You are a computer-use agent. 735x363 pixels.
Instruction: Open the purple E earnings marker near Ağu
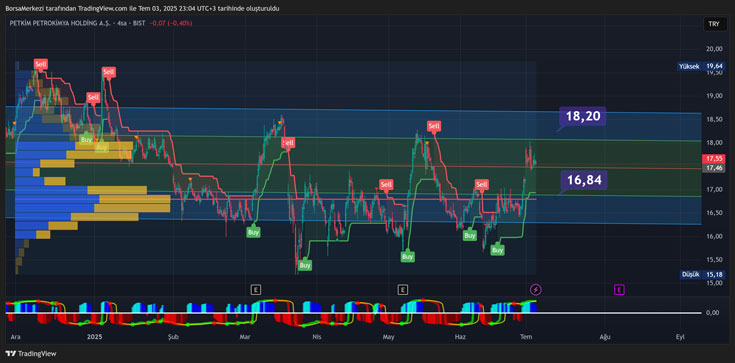point(619,290)
